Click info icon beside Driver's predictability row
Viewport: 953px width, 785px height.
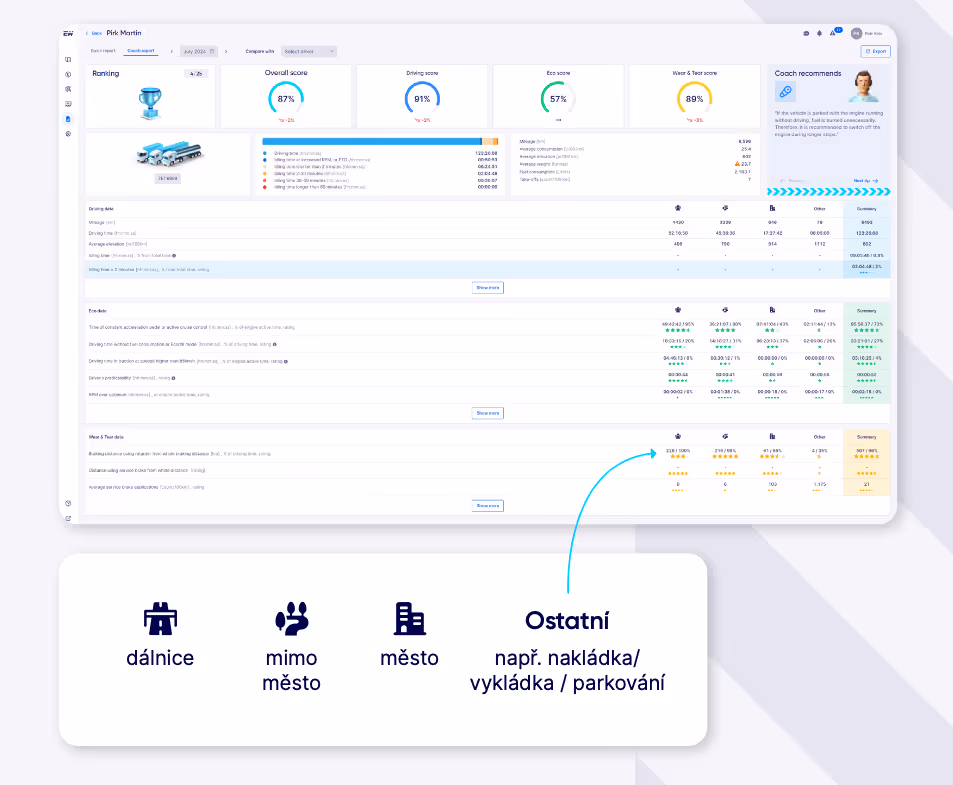coord(173,378)
